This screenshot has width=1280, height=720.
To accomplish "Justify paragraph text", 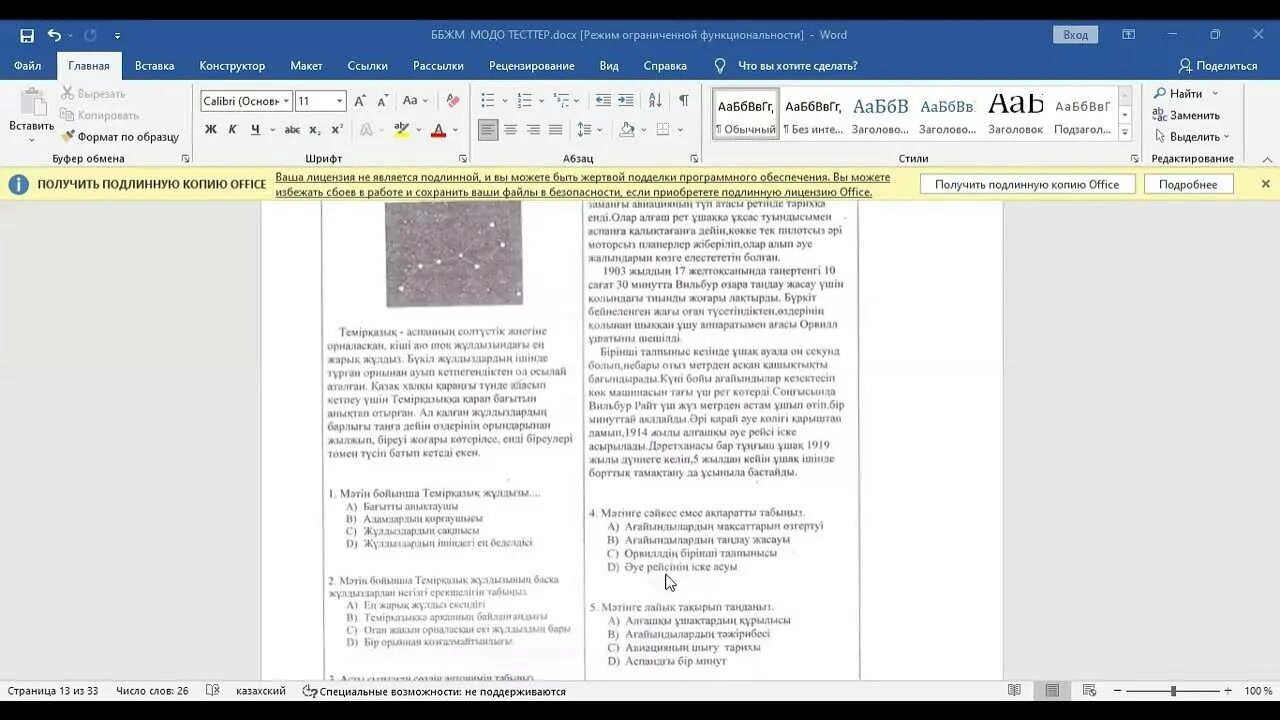I will point(556,130).
